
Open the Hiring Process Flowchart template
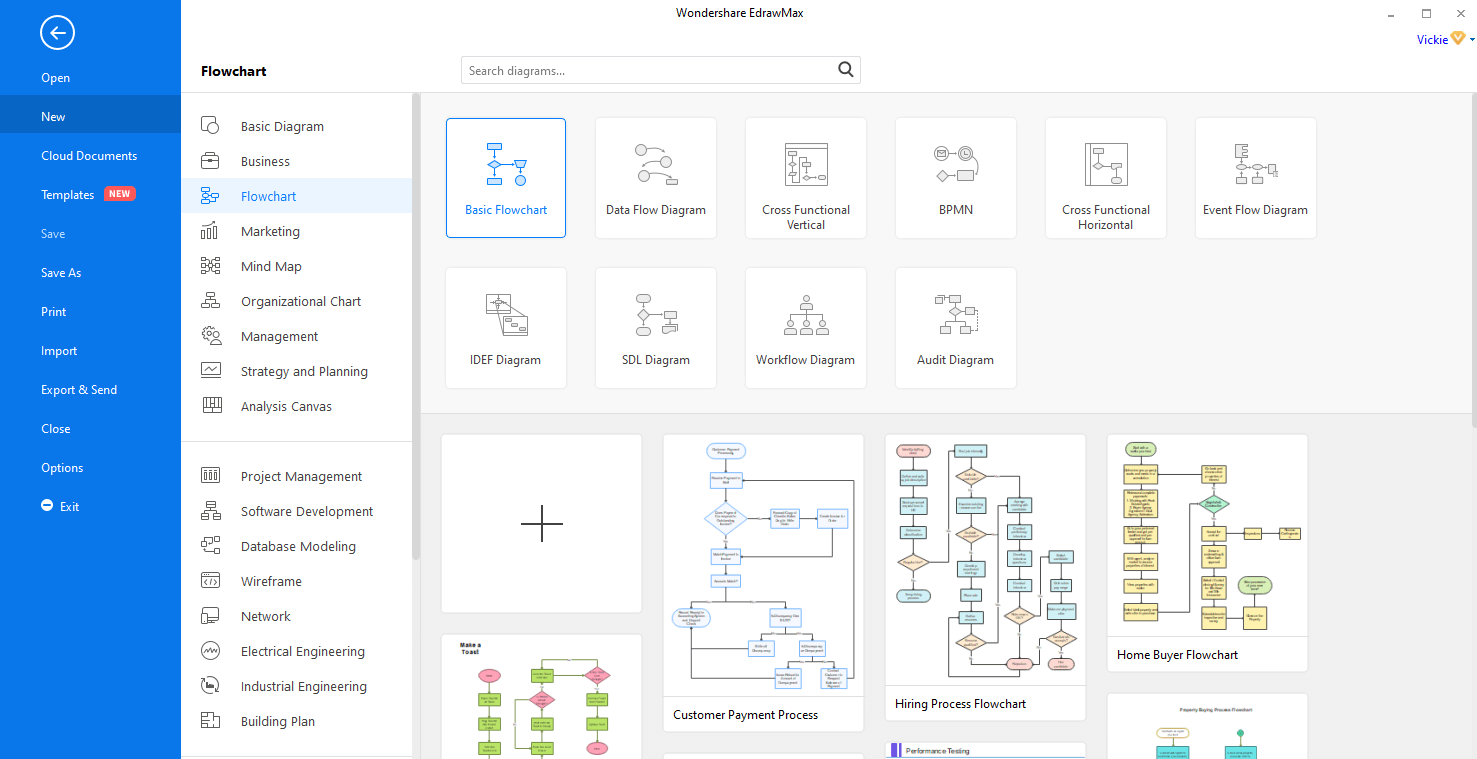986,577
